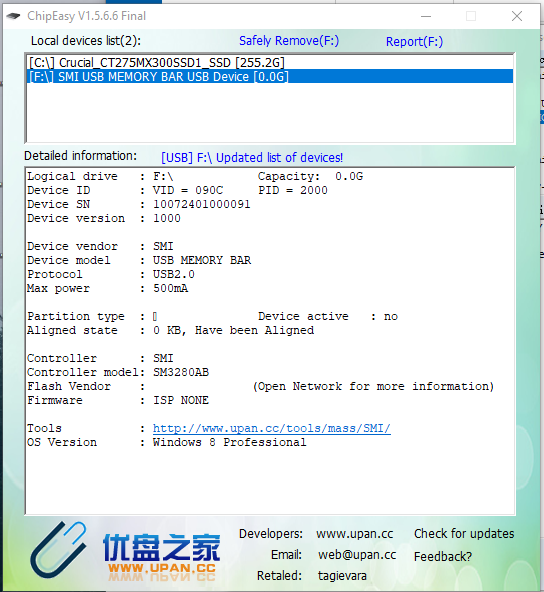Open the Report(F:) link

click(x=414, y=42)
